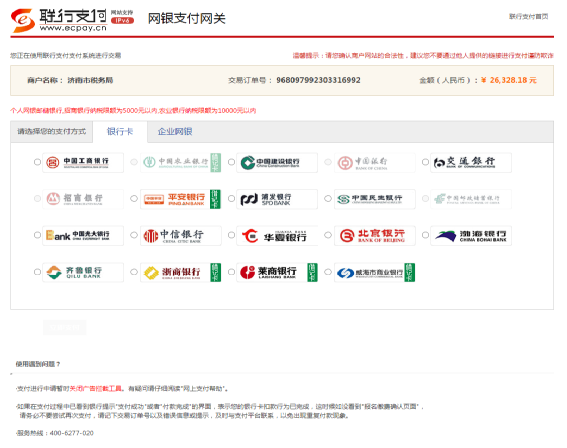Viewport: 567px width, 448px height.
Task: Click the 请选择您的支付方式 label
Action: click(52, 132)
